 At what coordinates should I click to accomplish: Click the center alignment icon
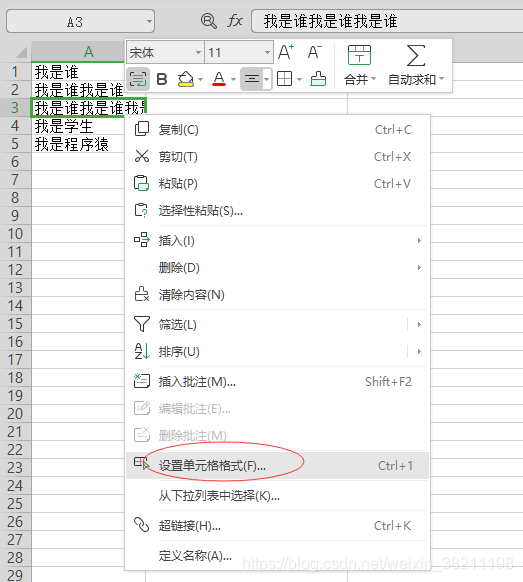tap(252, 79)
